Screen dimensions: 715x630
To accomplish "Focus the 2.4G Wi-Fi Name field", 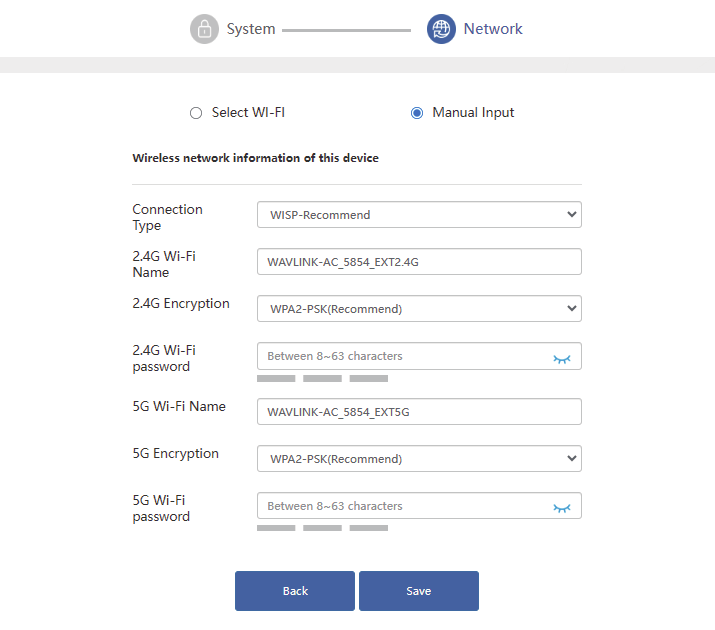I will click(419, 262).
